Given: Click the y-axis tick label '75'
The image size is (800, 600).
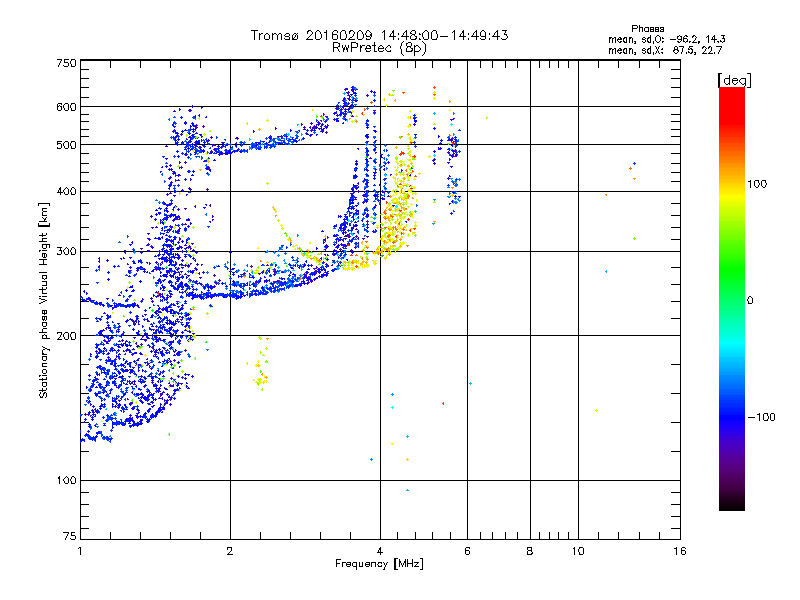Looking at the screenshot, I should [x=70, y=536].
